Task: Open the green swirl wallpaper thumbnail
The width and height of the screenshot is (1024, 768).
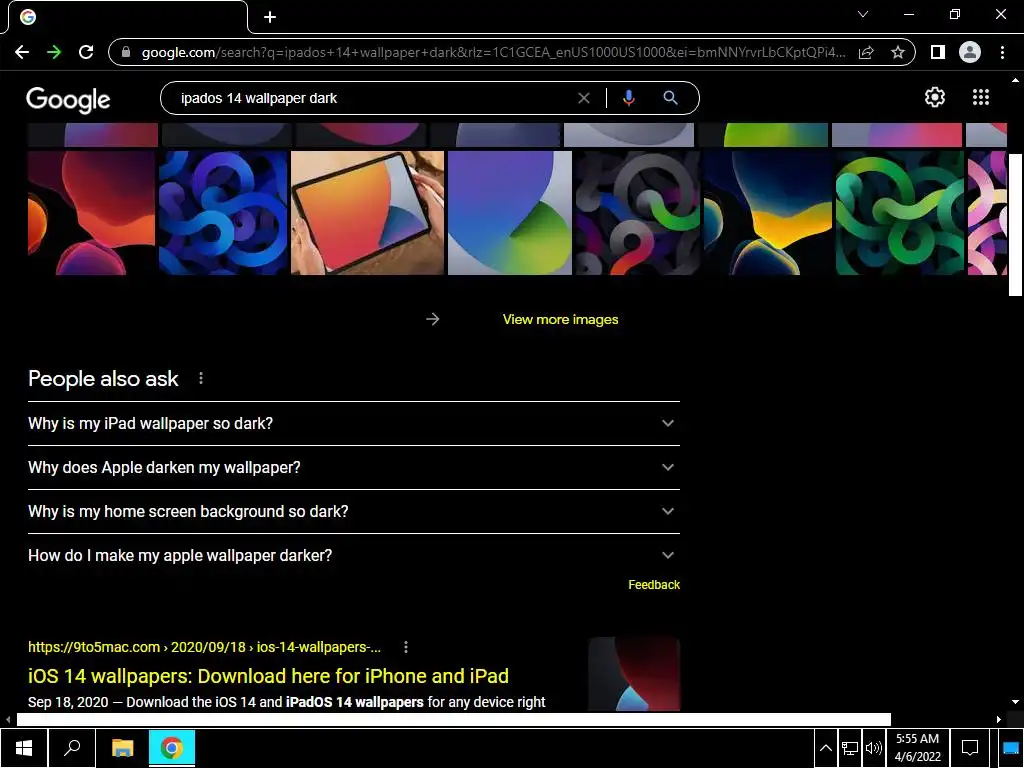Action: (900, 213)
